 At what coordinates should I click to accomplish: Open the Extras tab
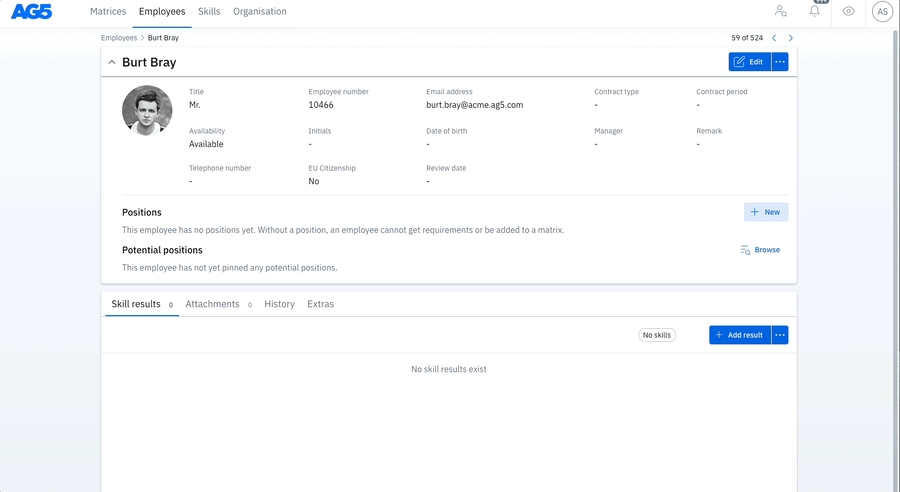[x=320, y=304]
